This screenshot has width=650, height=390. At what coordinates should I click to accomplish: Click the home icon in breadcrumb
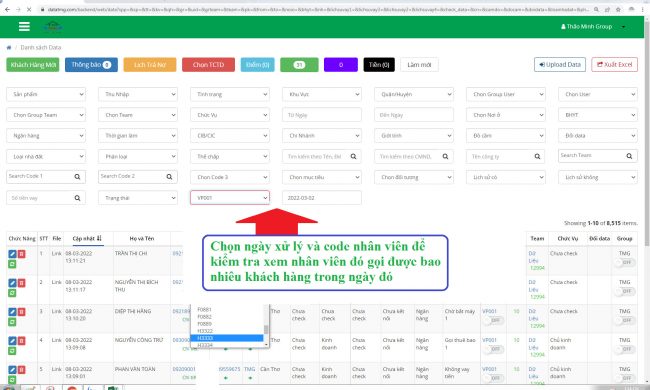click(9, 48)
